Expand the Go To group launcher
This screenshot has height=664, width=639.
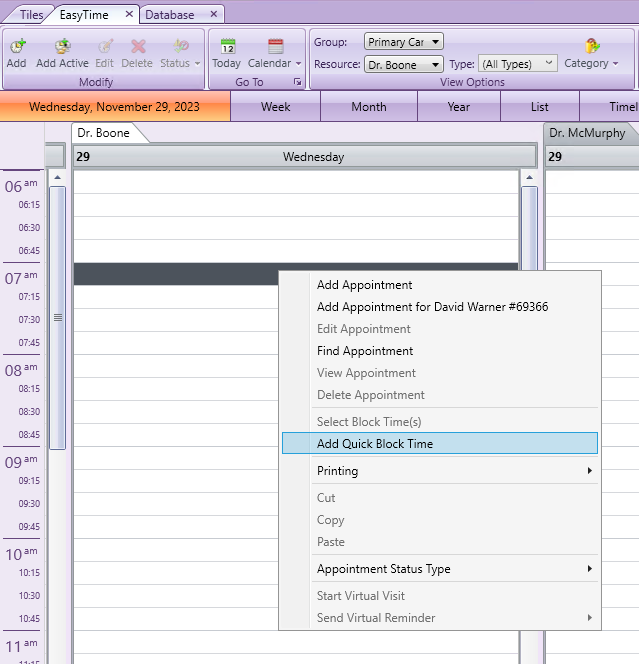click(297, 82)
